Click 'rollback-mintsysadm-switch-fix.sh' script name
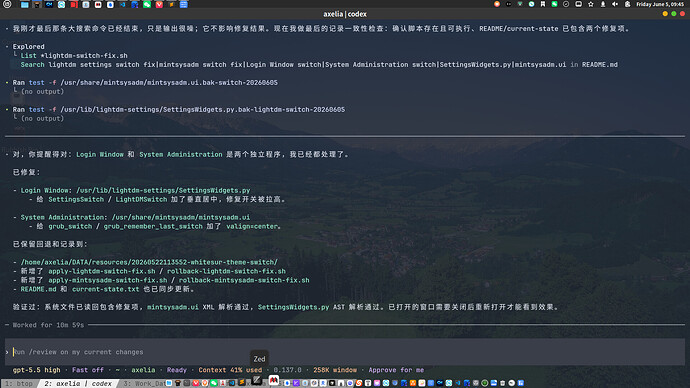The width and height of the screenshot is (690, 388). [x=244, y=280]
